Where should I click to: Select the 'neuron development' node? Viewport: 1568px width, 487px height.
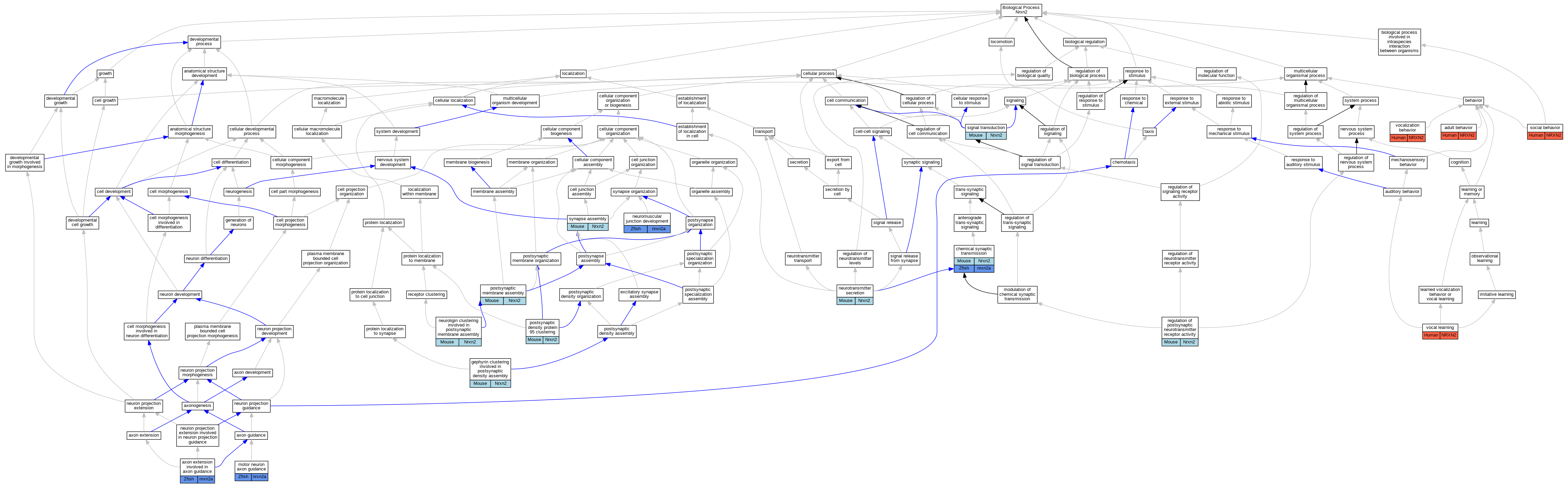[x=180, y=294]
